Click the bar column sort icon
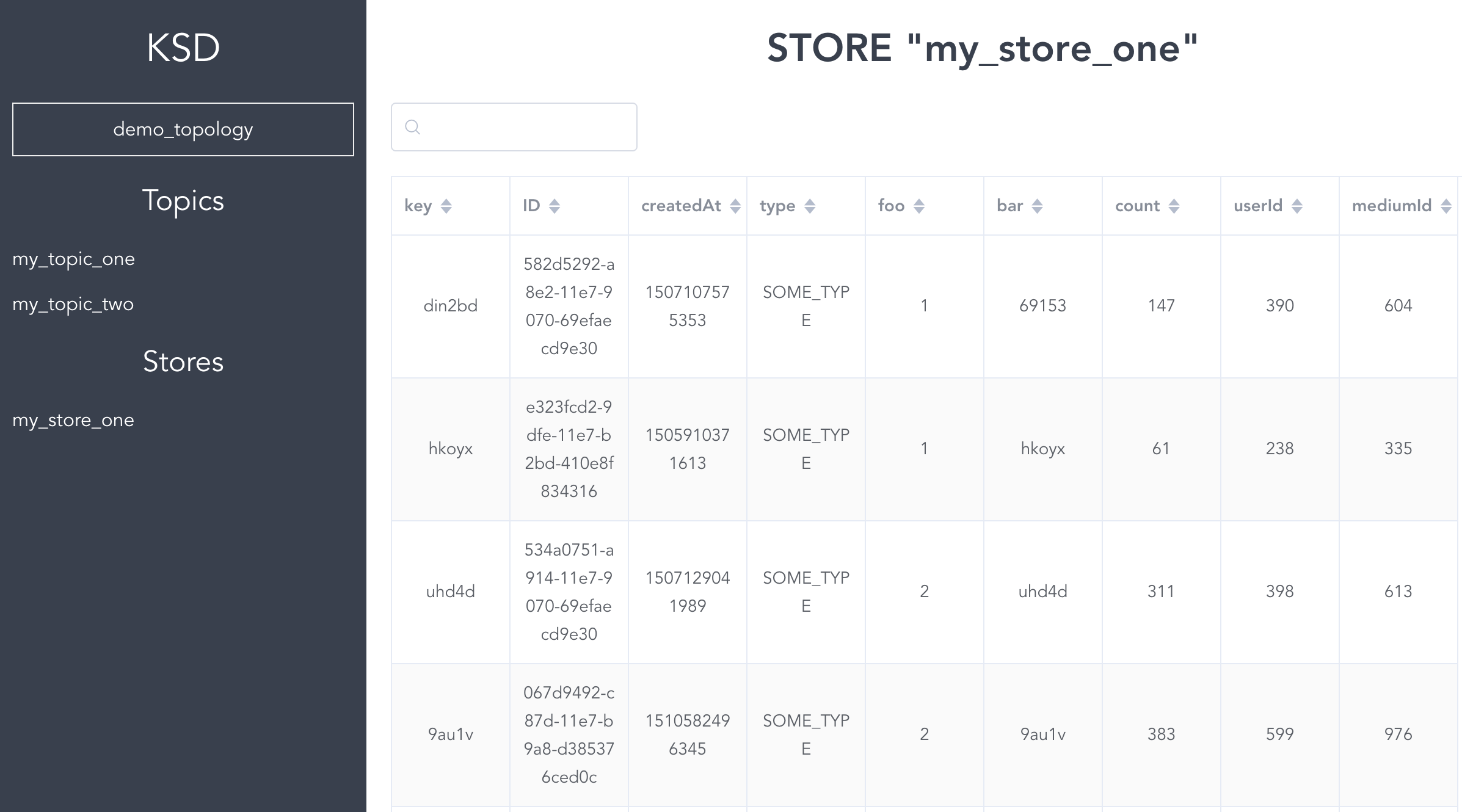 point(1037,206)
